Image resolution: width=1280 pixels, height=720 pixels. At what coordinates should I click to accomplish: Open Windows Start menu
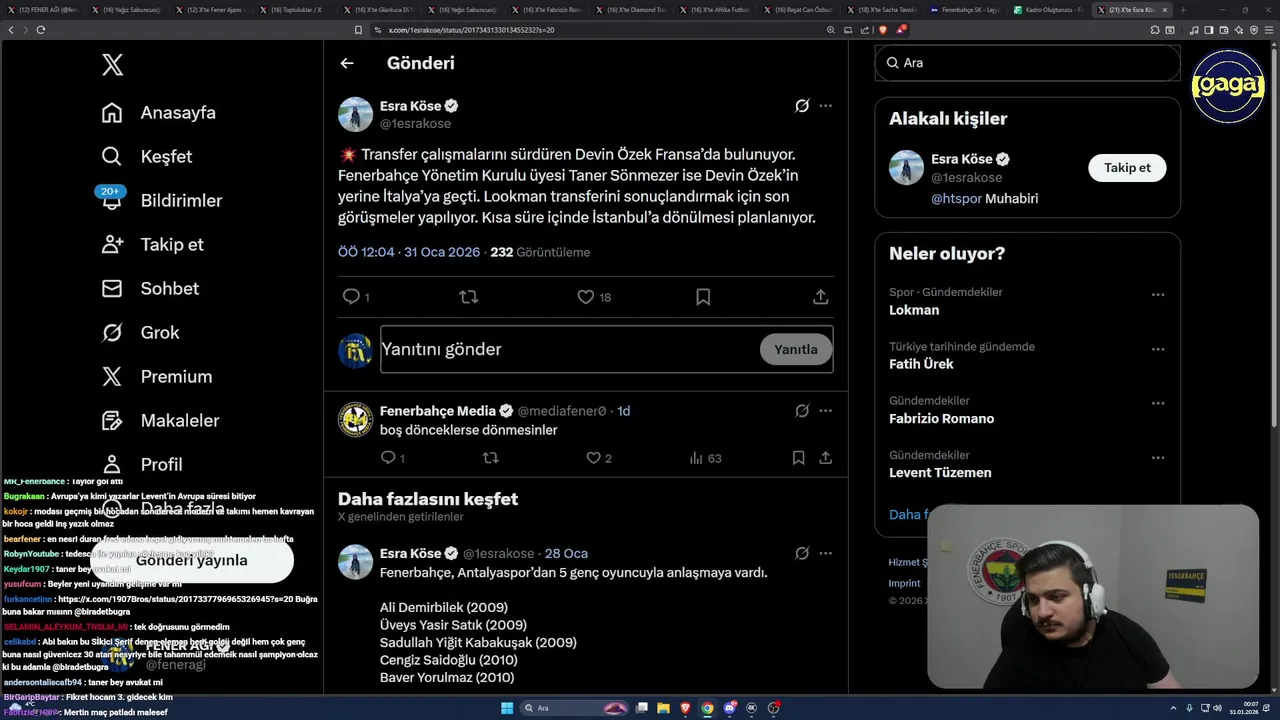click(x=506, y=708)
